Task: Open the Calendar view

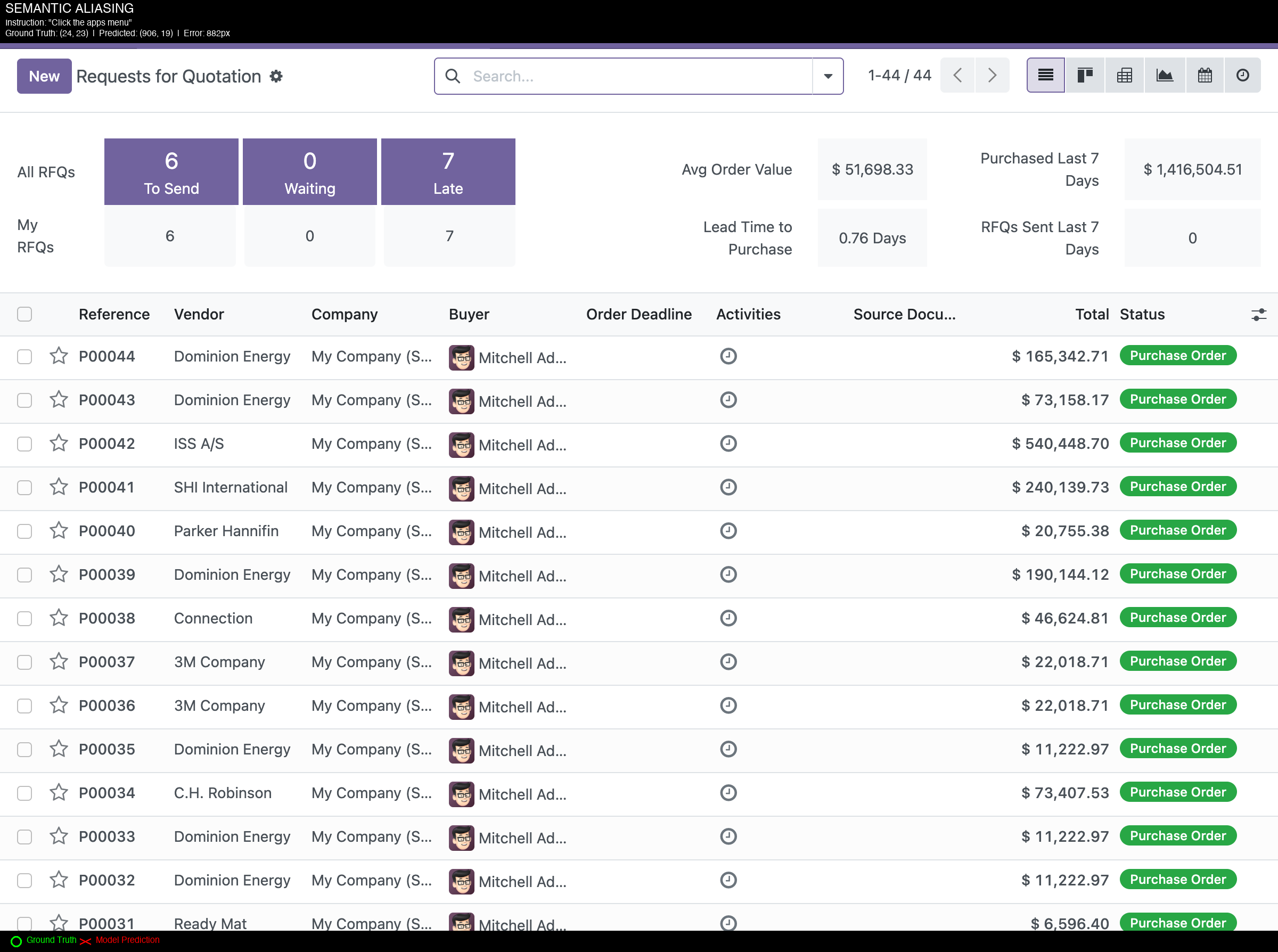Action: pyautogui.click(x=1204, y=76)
